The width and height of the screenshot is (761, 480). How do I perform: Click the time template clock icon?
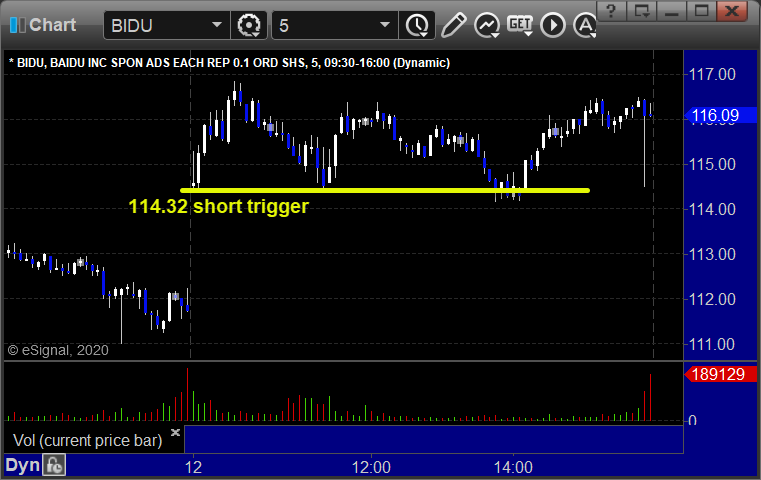click(x=417, y=25)
